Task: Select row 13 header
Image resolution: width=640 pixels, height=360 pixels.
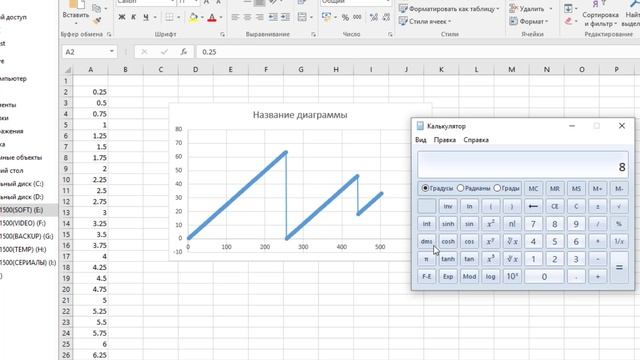Action: [x=67, y=212]
